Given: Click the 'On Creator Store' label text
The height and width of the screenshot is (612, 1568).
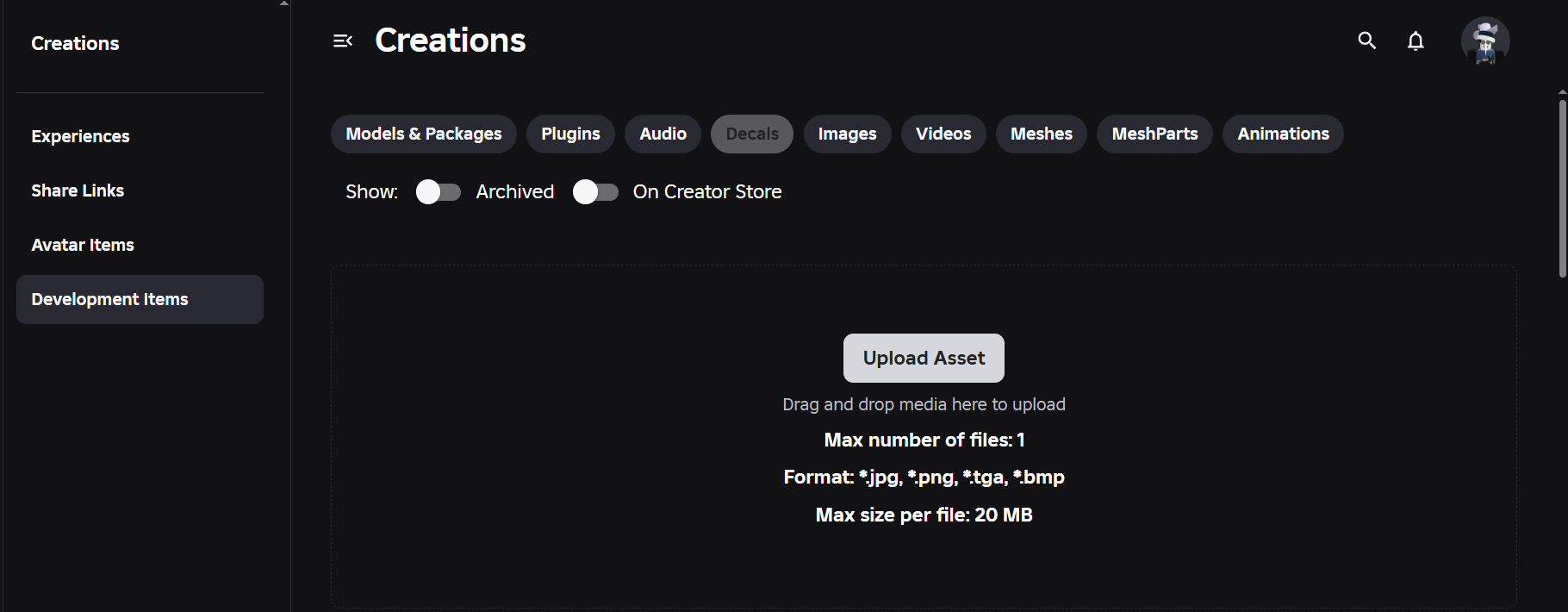Looking at the screenshot, I should 707,191.
